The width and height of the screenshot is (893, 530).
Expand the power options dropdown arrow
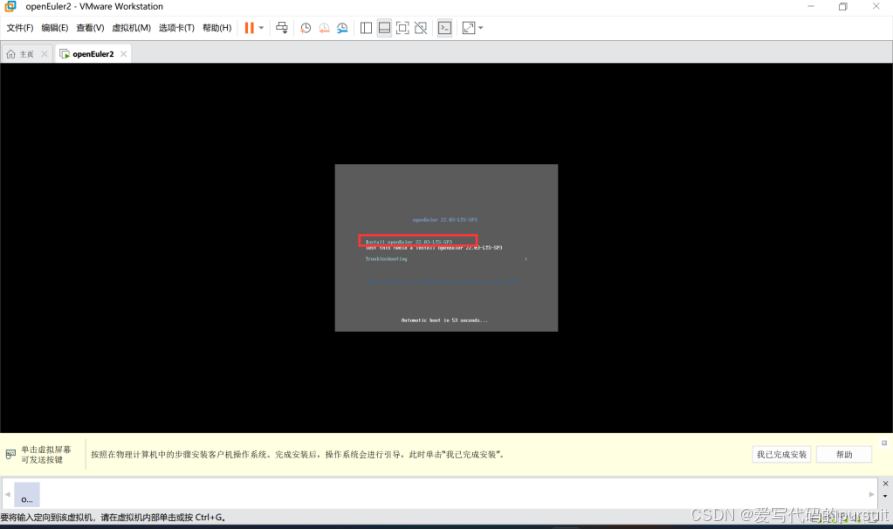[261, 28]
